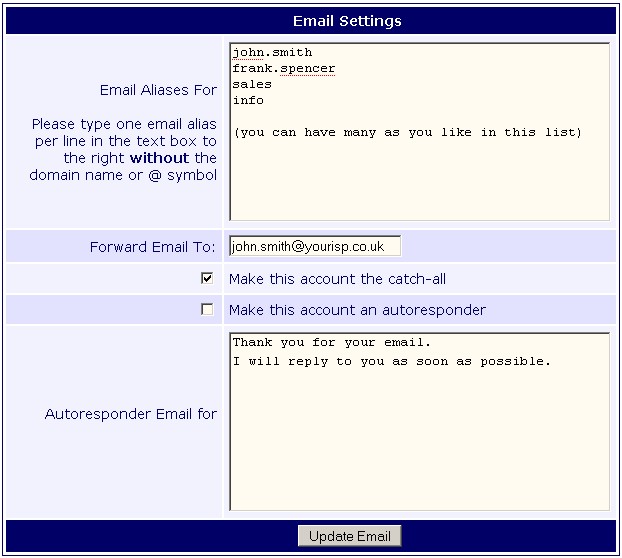Screen dimensions: 622x558
Task: Click the 'Email Aliases For' label
Action: pyautogui.click(x=158, y=90)
